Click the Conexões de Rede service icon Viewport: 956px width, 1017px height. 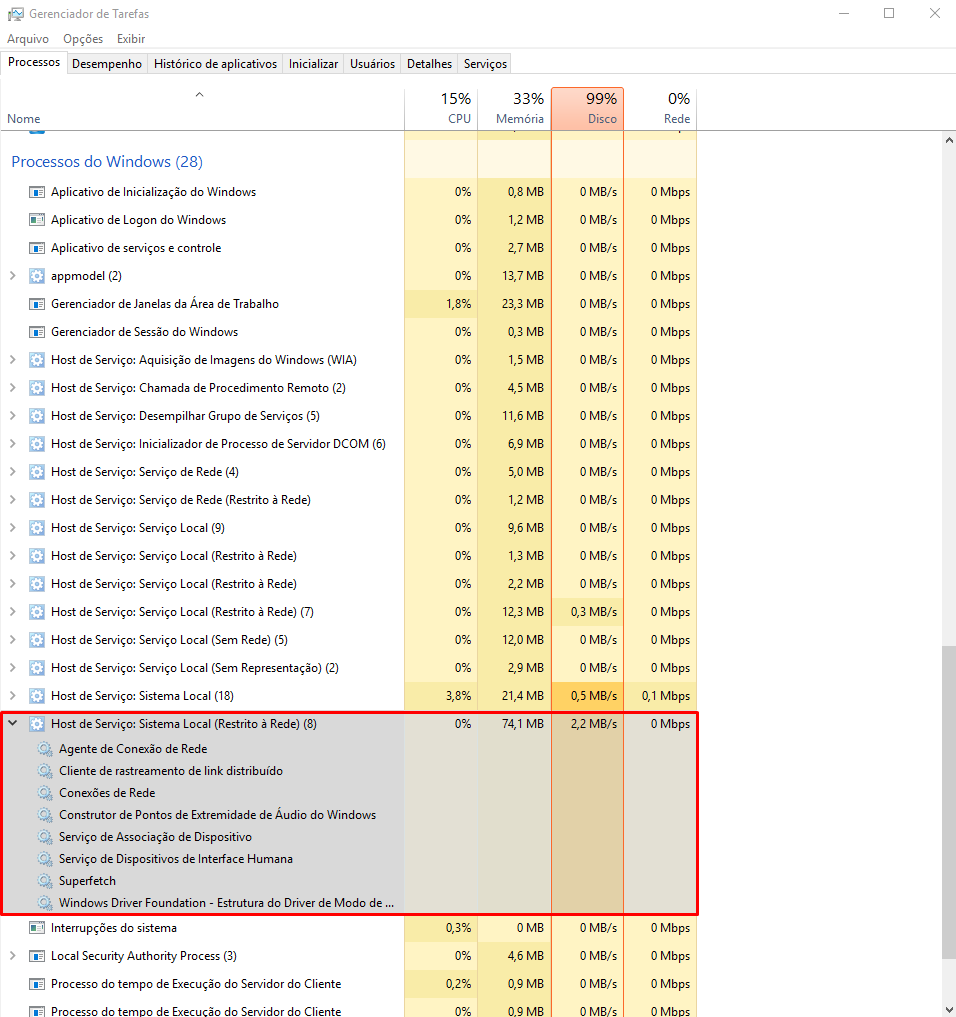coord(45,793)
